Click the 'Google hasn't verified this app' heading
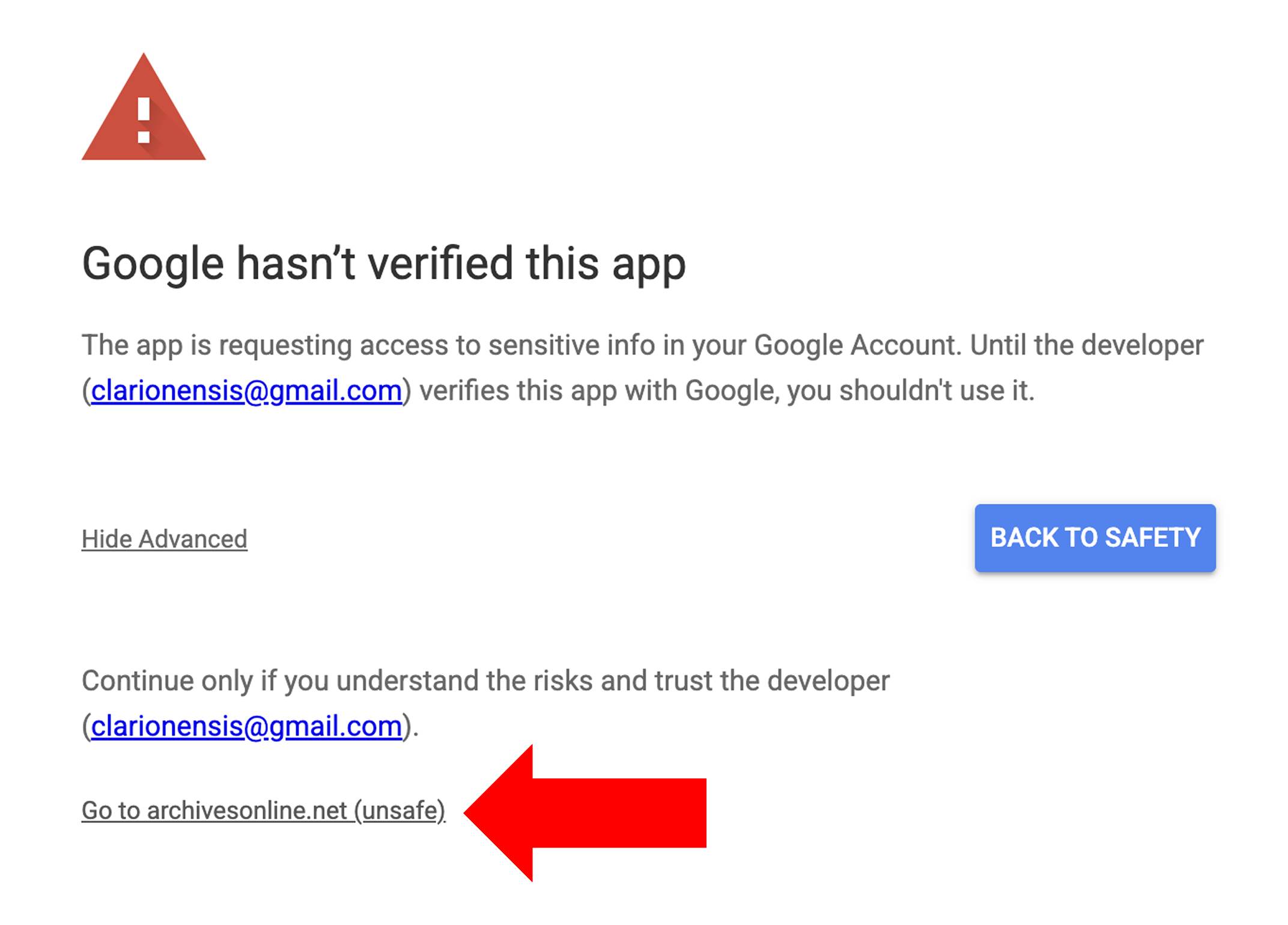Screen dimensions: 1288x925 pyautogui.click(x=383, y=263)
